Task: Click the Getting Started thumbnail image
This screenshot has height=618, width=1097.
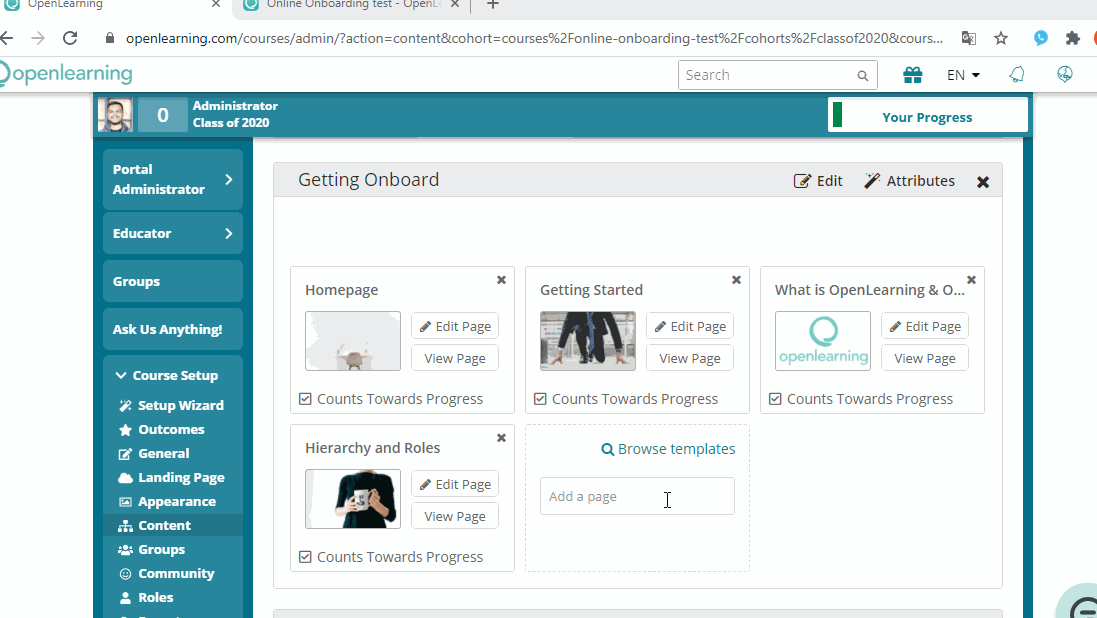Action: [x=588, y=341]
